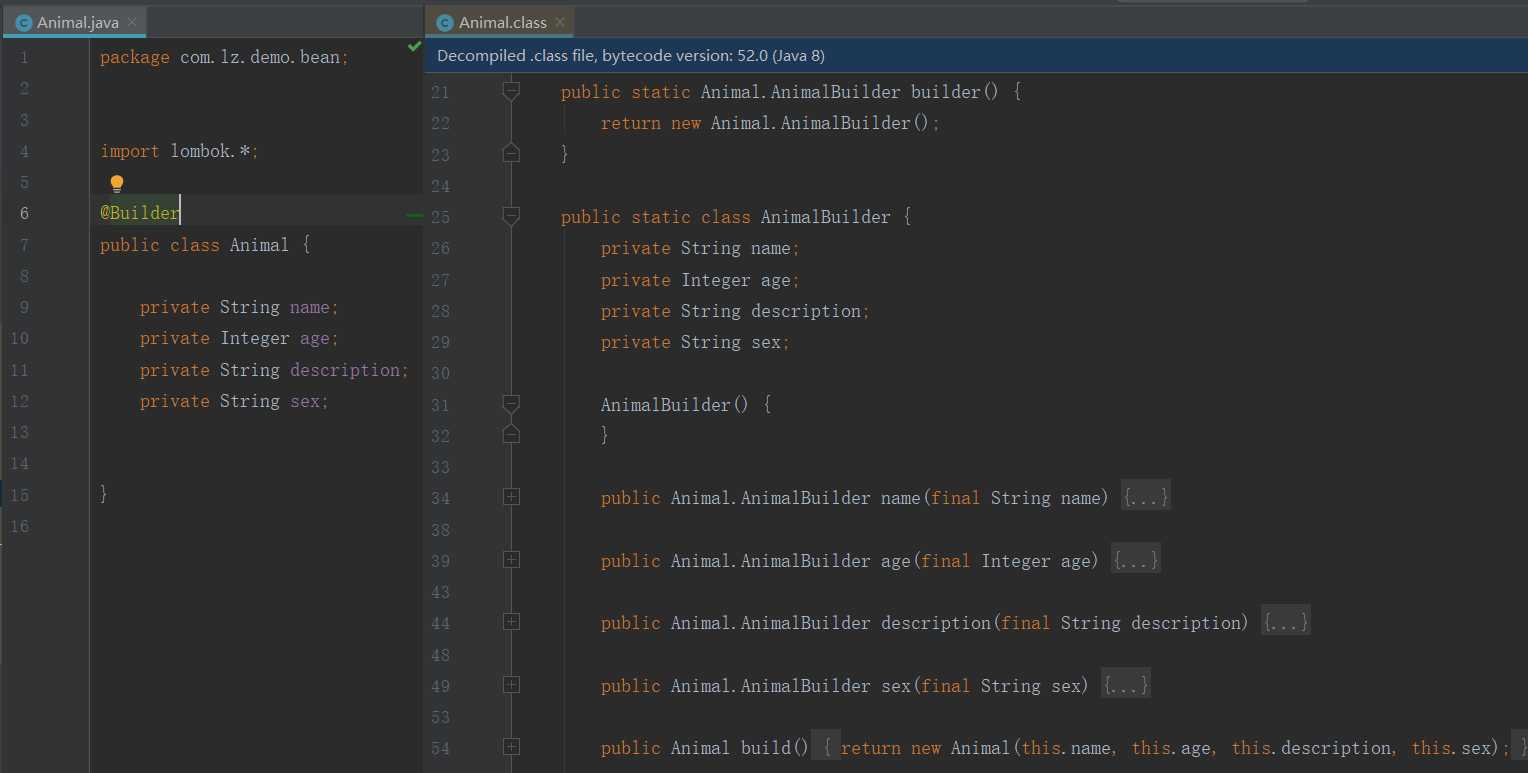The height and width of the screenshot is (773, 1528).
Task: Click the closing brace on line 15 of Animal.java
Action: pyautogui.click(x=104, y=494)
